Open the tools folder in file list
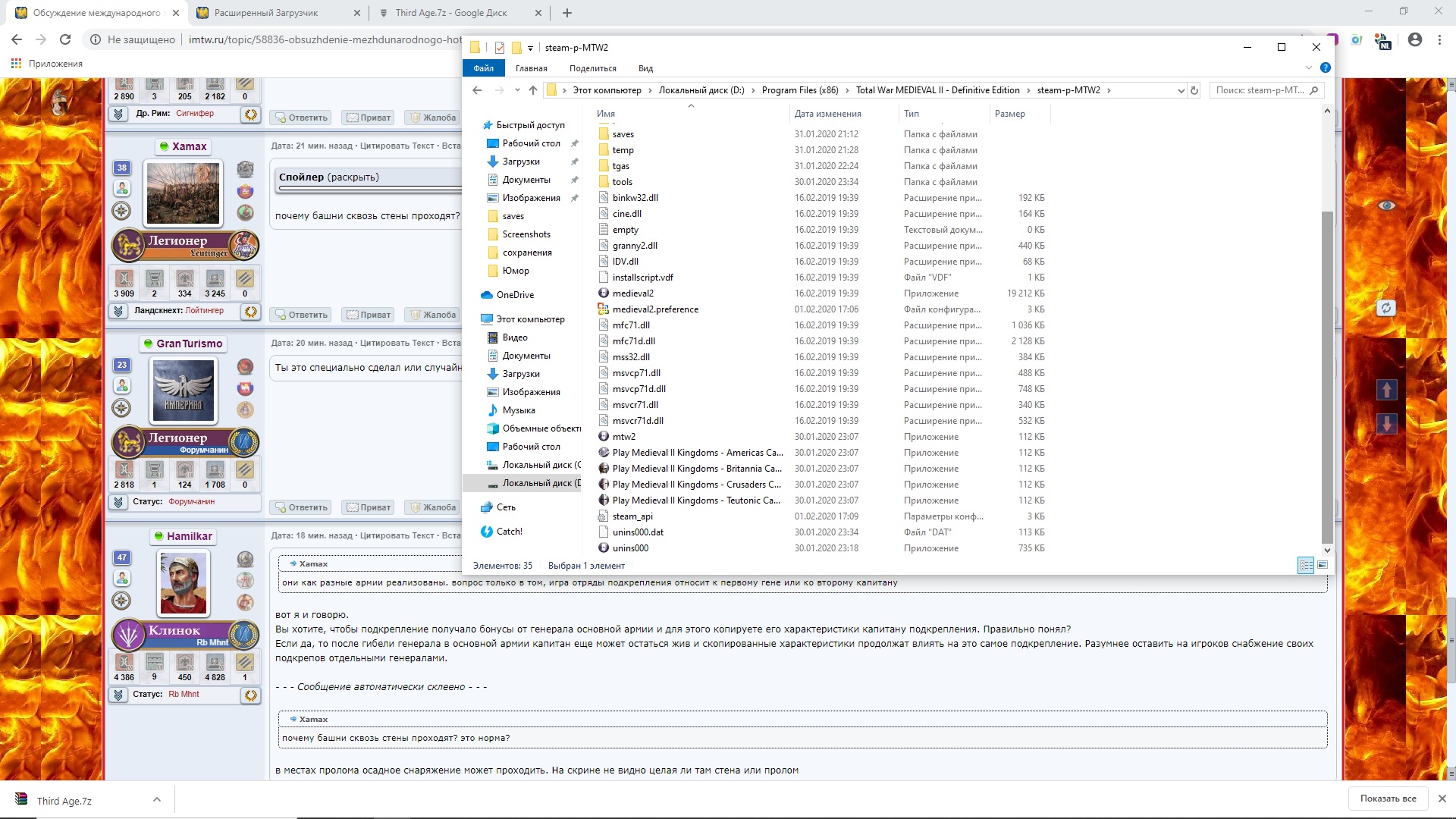 click(x=622, y=182)
